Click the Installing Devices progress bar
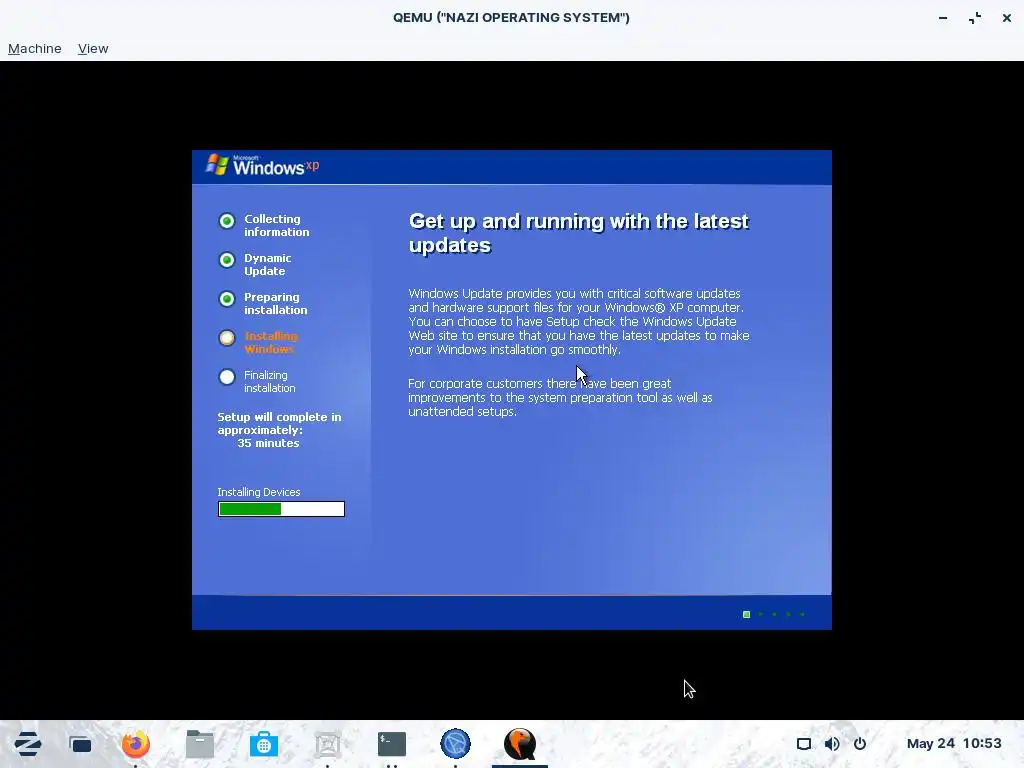This screenshot has height=768, width=1024. pyautogui.click(x=281, y=509)
